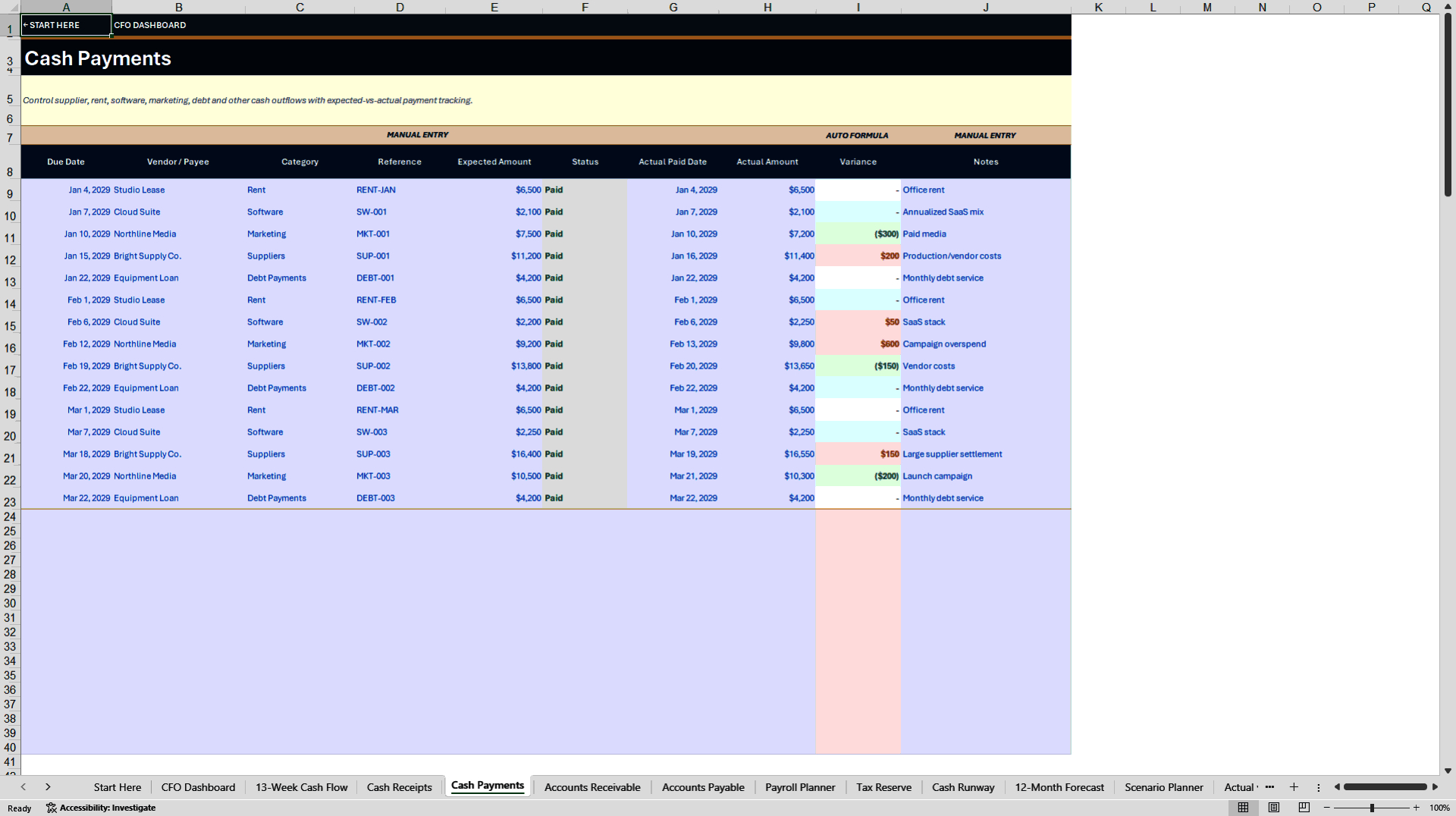Open the Accounts Receivable tab

click(x=592, y=787)
